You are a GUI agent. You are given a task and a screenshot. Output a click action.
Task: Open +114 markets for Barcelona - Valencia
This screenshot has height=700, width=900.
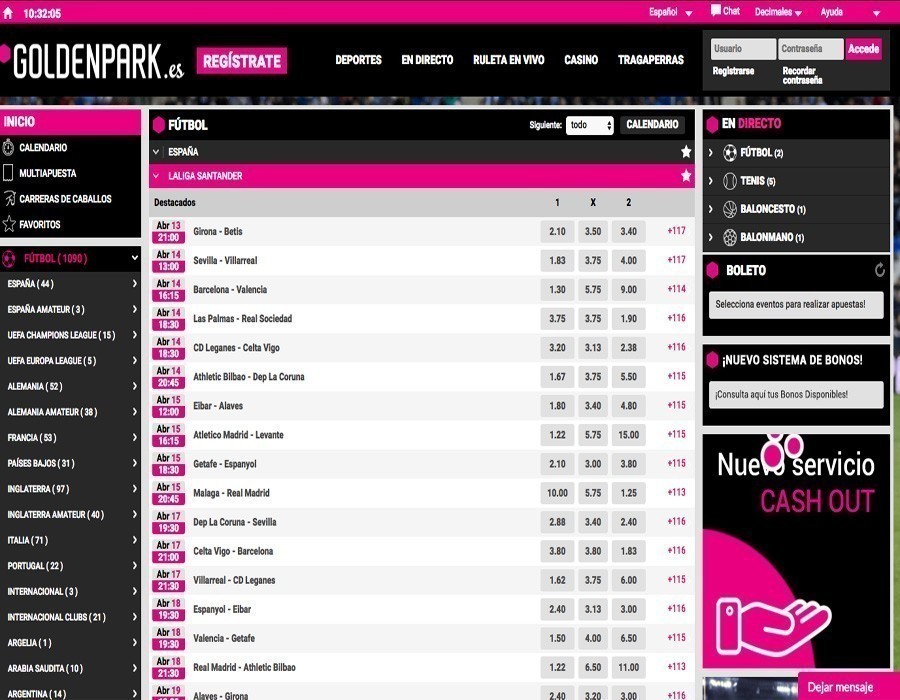click(x=676, y=289)
